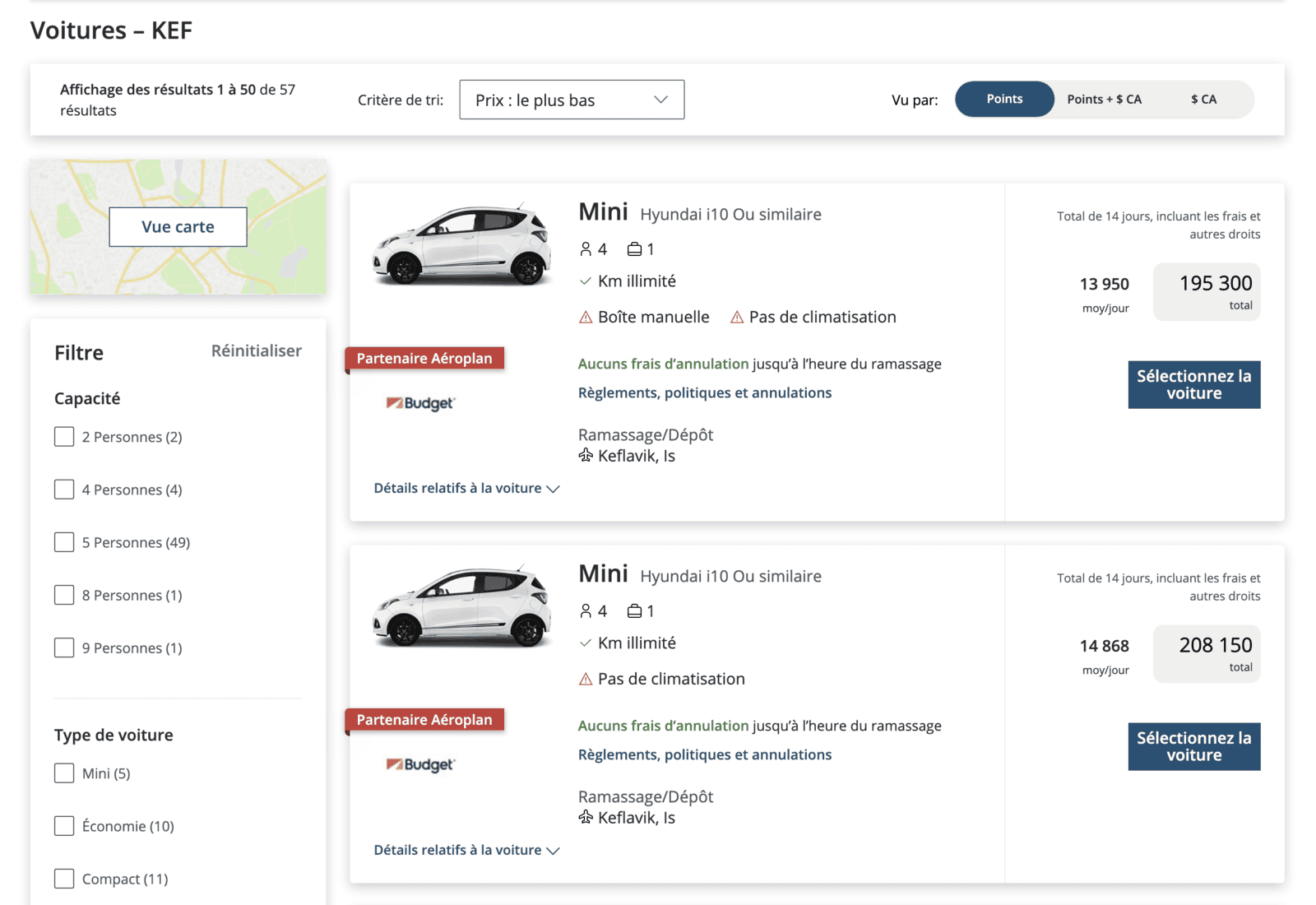The image size is (1316, 905).
Task: Click Sélectionnez la voiture for the 195 300 offer
Action: click(1193, 384)
